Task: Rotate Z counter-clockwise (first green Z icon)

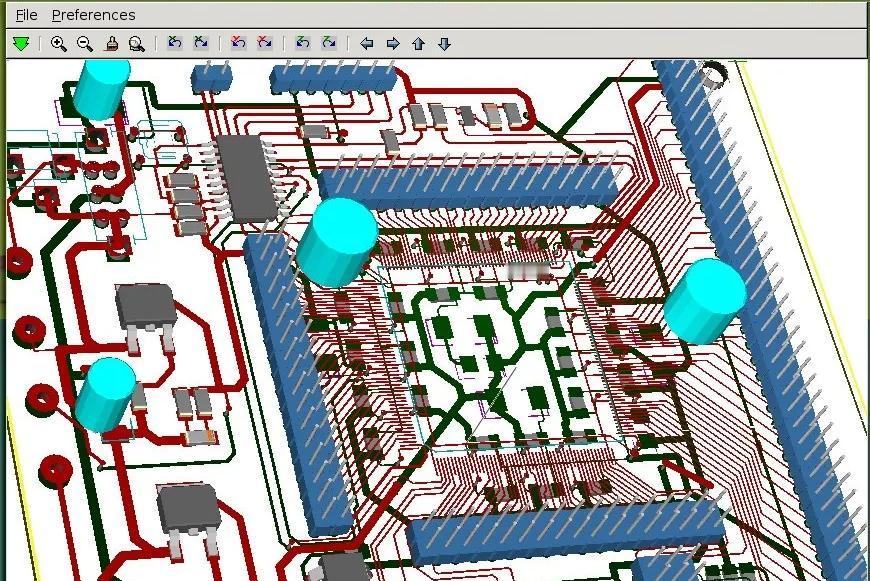Action: click(x=303, y=43)
